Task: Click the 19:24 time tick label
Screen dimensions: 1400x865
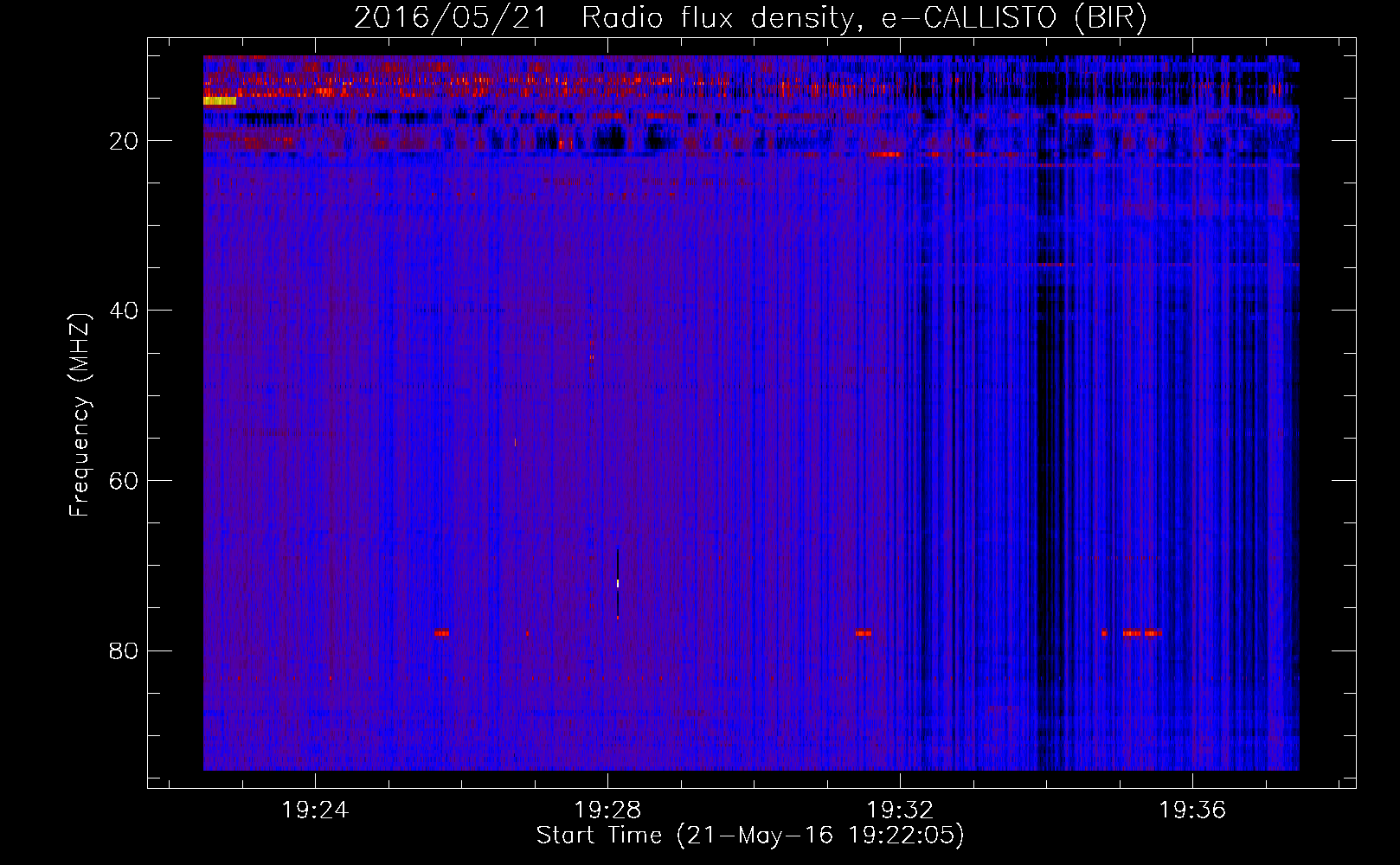Action: (x=315, y=811)
